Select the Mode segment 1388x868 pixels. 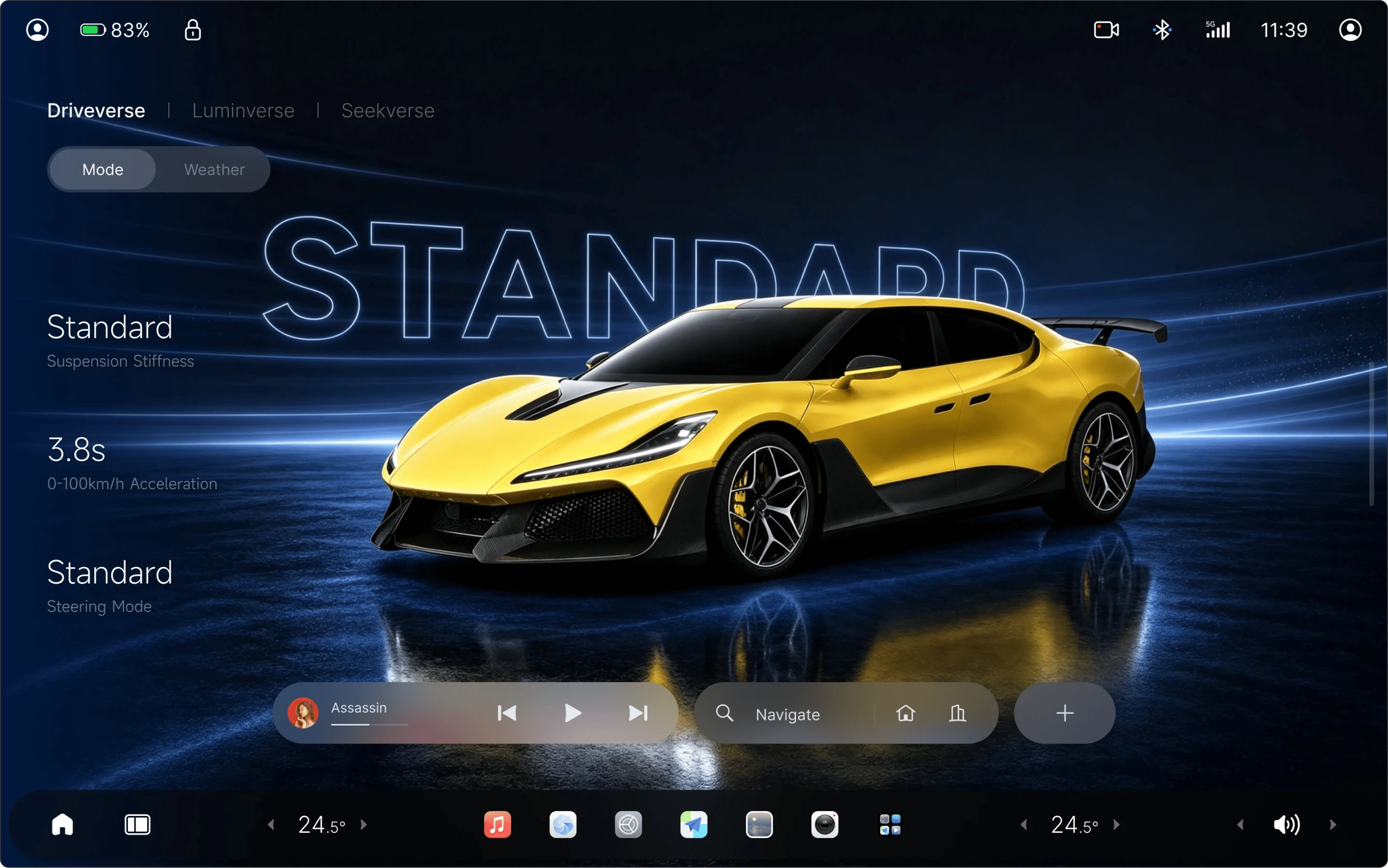(x=103, y=170)
